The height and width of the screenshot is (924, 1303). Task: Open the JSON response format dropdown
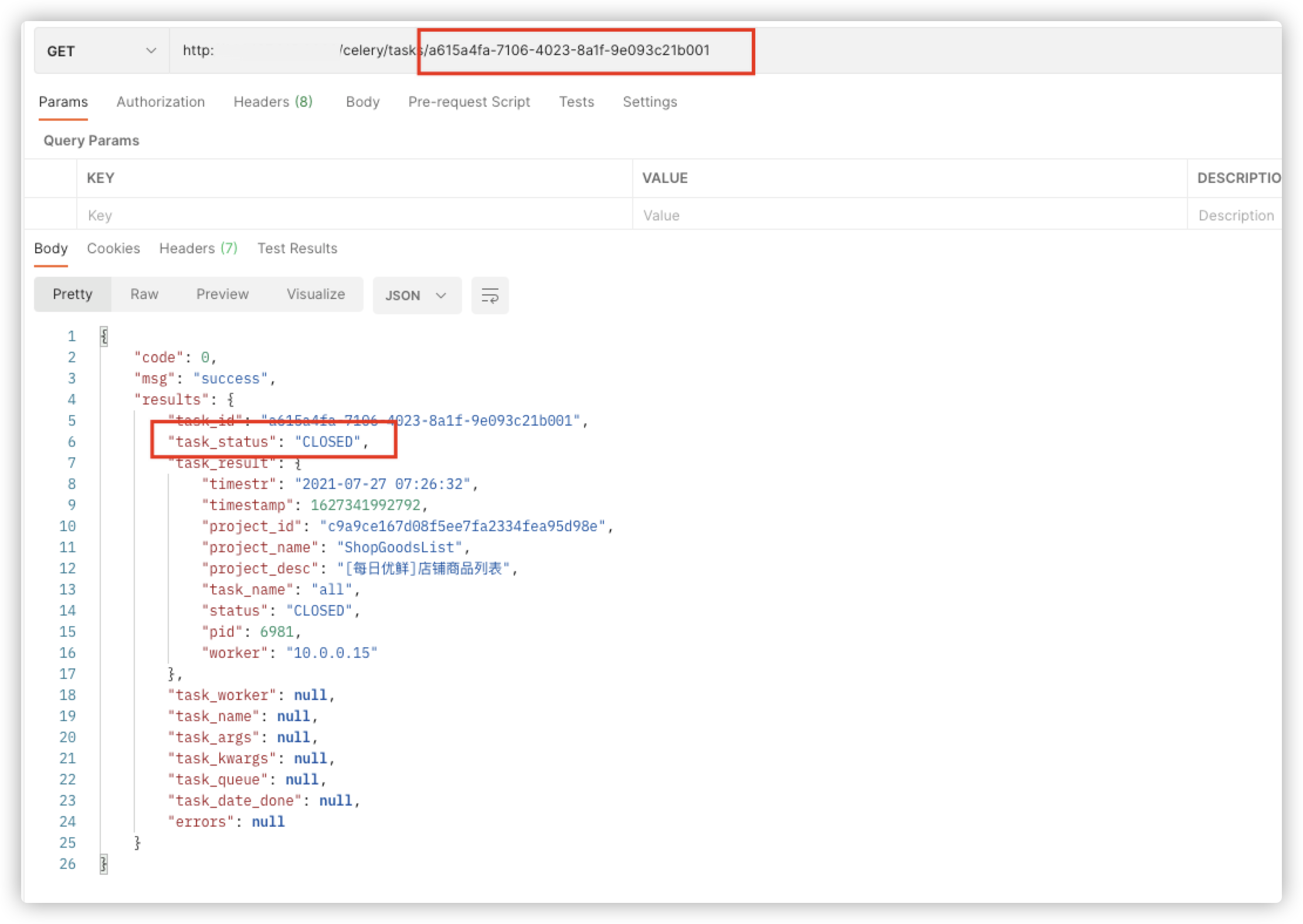417,295
